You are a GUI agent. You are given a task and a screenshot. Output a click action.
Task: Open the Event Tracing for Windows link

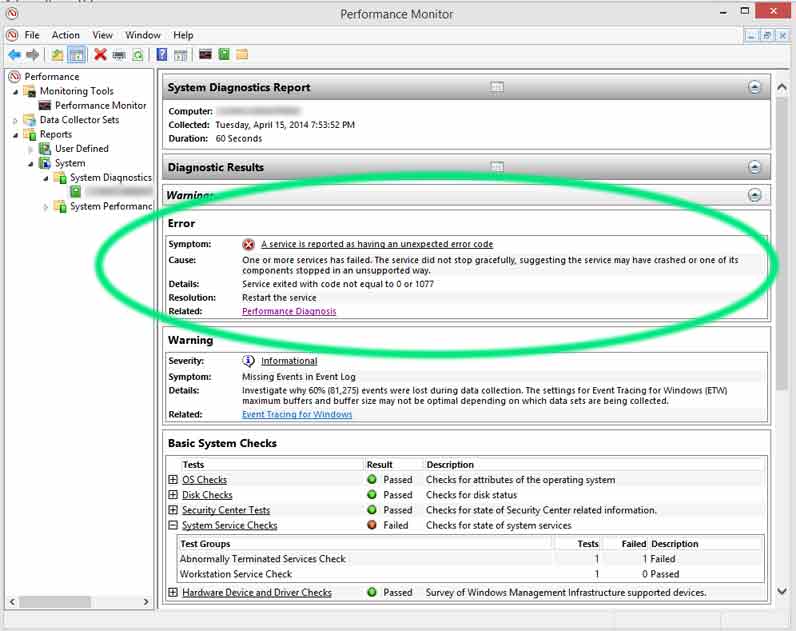[x=297, y=414]
